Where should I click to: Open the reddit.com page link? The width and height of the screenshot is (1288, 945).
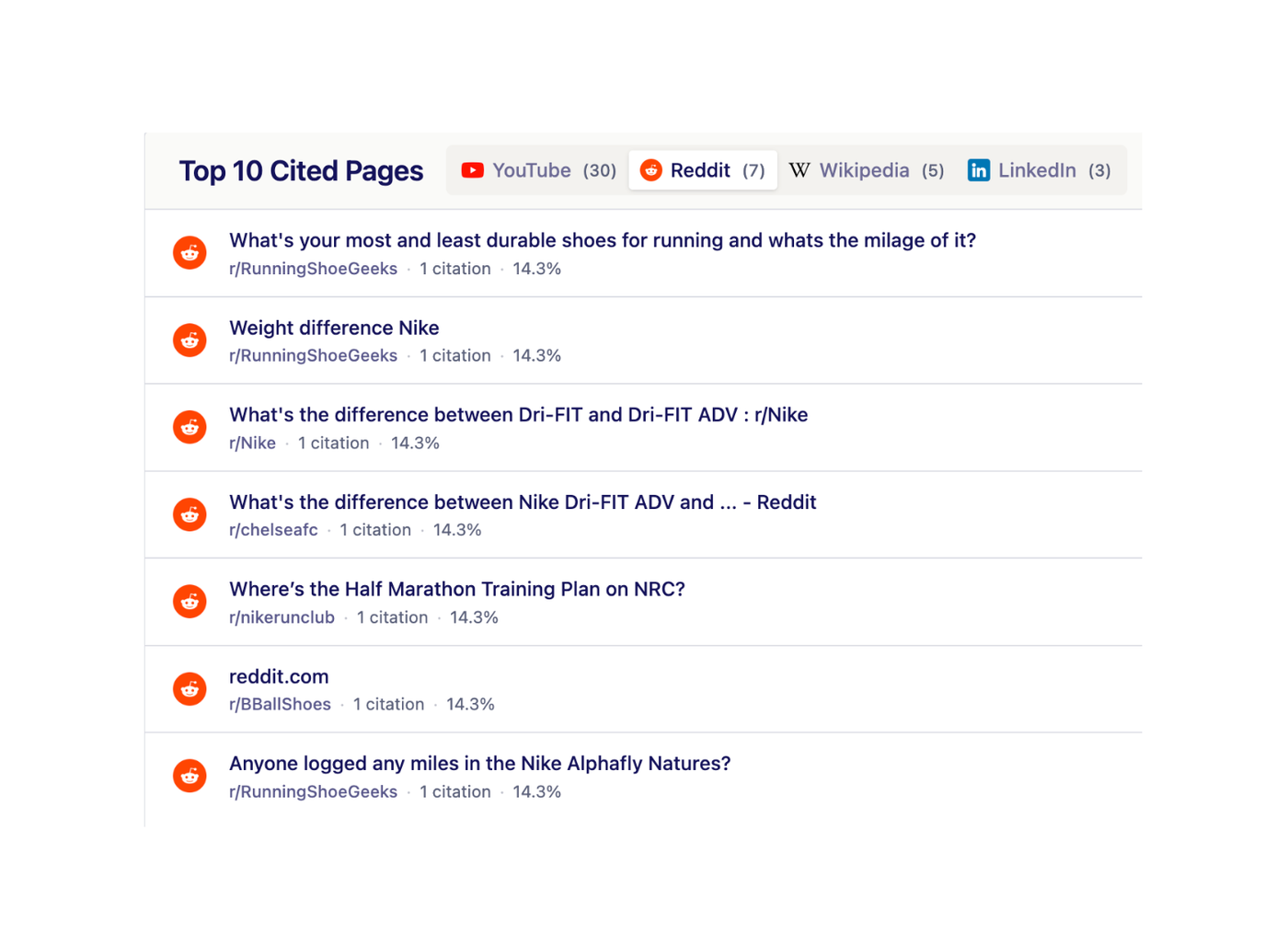click(x=279, y=676)
